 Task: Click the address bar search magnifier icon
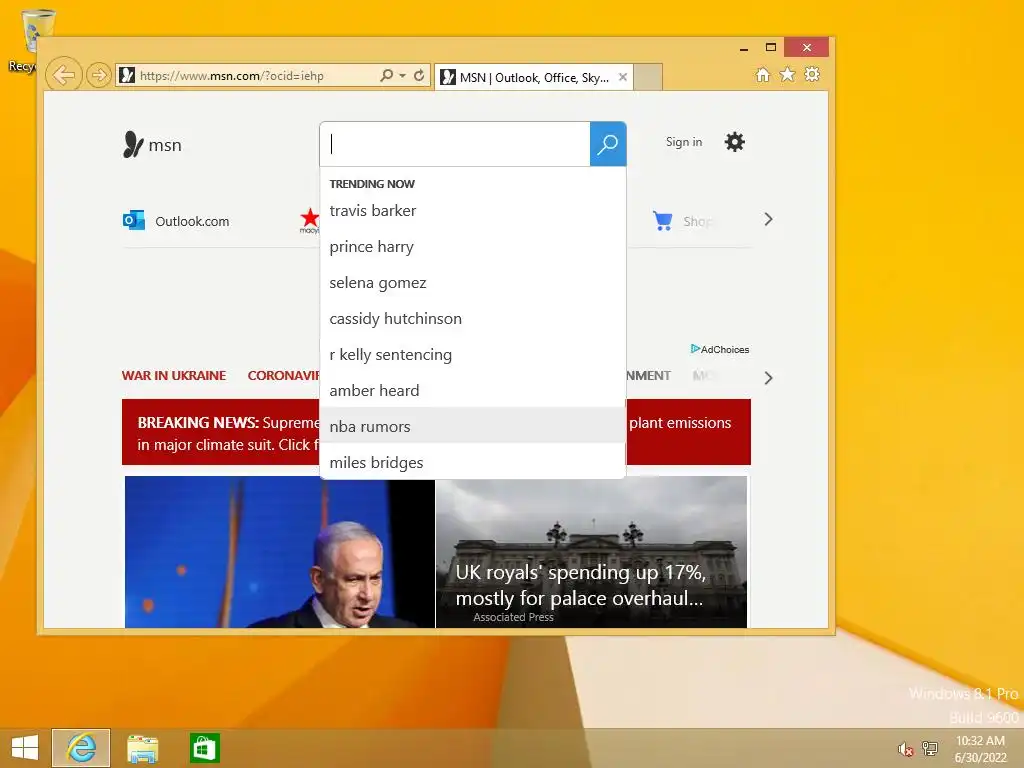386,75
